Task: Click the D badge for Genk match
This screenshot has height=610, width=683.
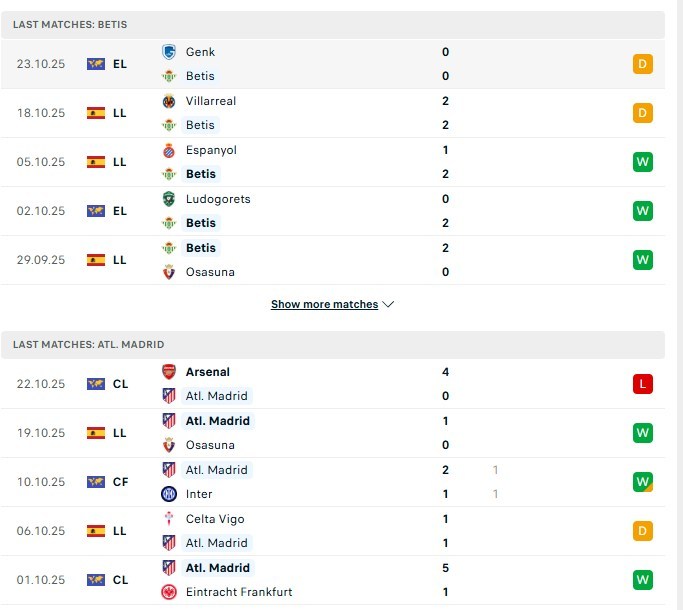Action: tap(642, 64)
